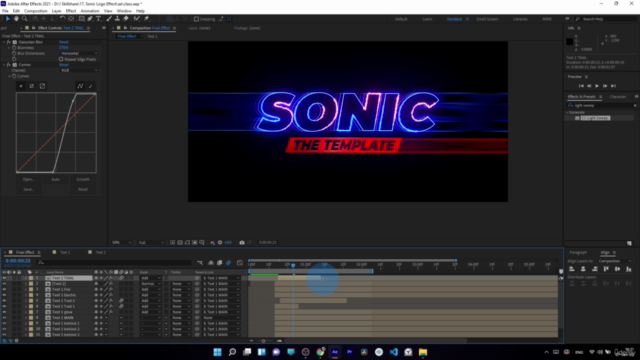Reset the Gaussian Blur effect
The height and width of the screenshot is (360, 640).
coord(64,42)
